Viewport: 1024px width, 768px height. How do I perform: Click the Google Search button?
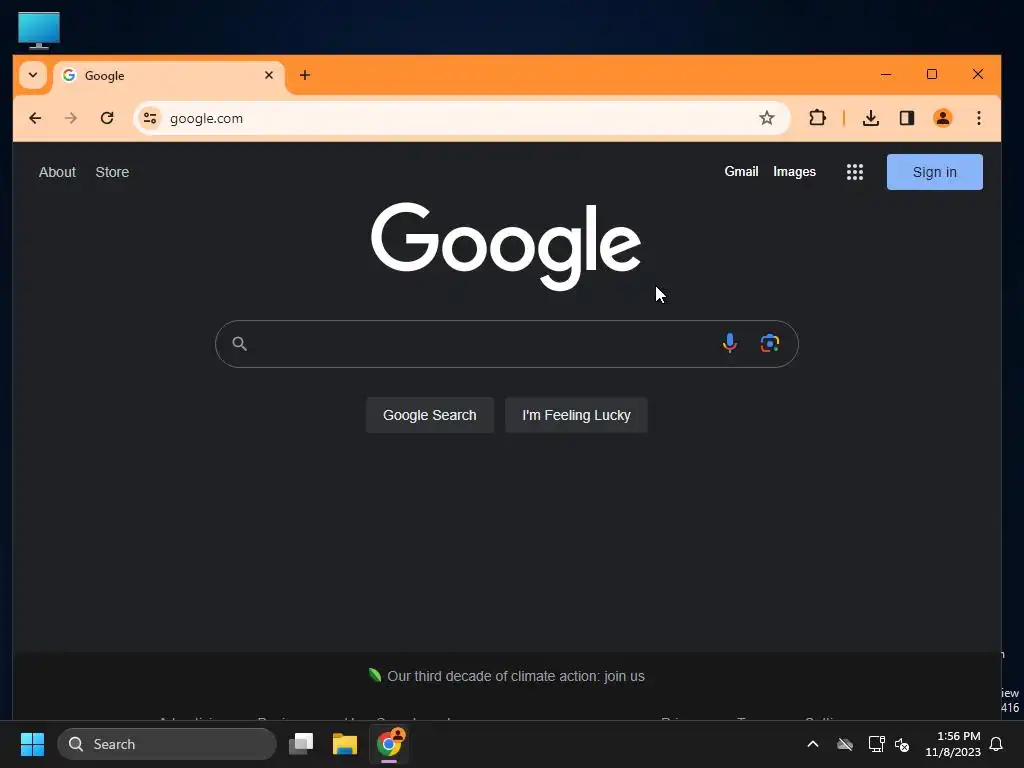pos(430,415)
